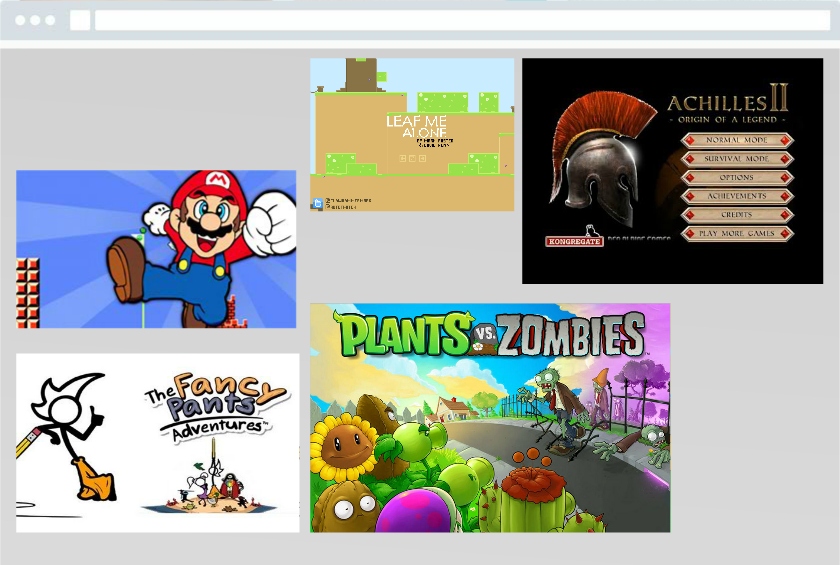Select Survival Mode in Achilles II menu
This screenshot has width=840, height=565.
tap(737, 159)
